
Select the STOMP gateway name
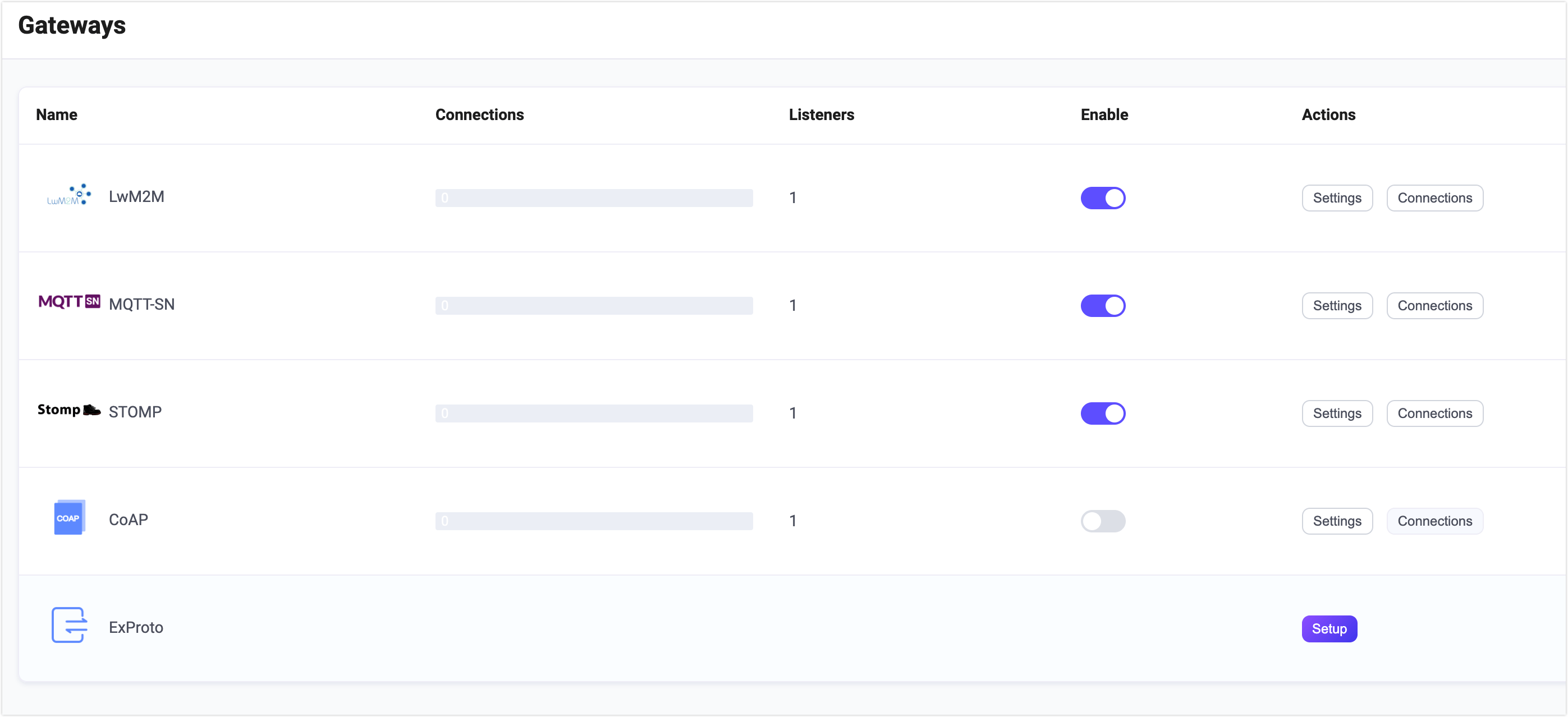point(135,411)
